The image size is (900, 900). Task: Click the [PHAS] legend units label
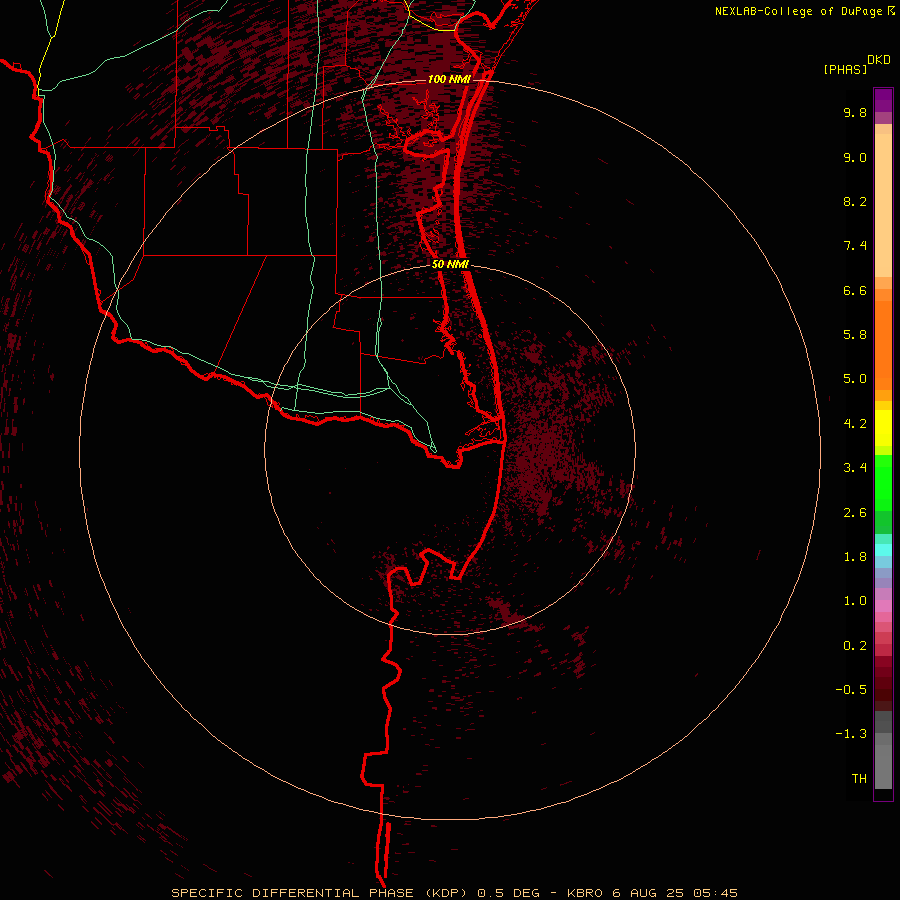click(x=845, y=70)
